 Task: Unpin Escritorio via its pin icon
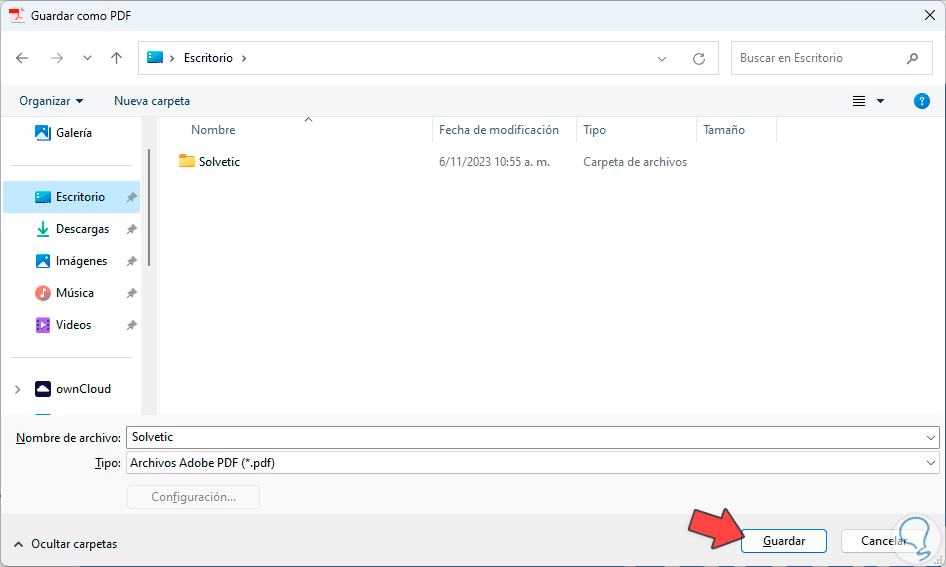131,197
